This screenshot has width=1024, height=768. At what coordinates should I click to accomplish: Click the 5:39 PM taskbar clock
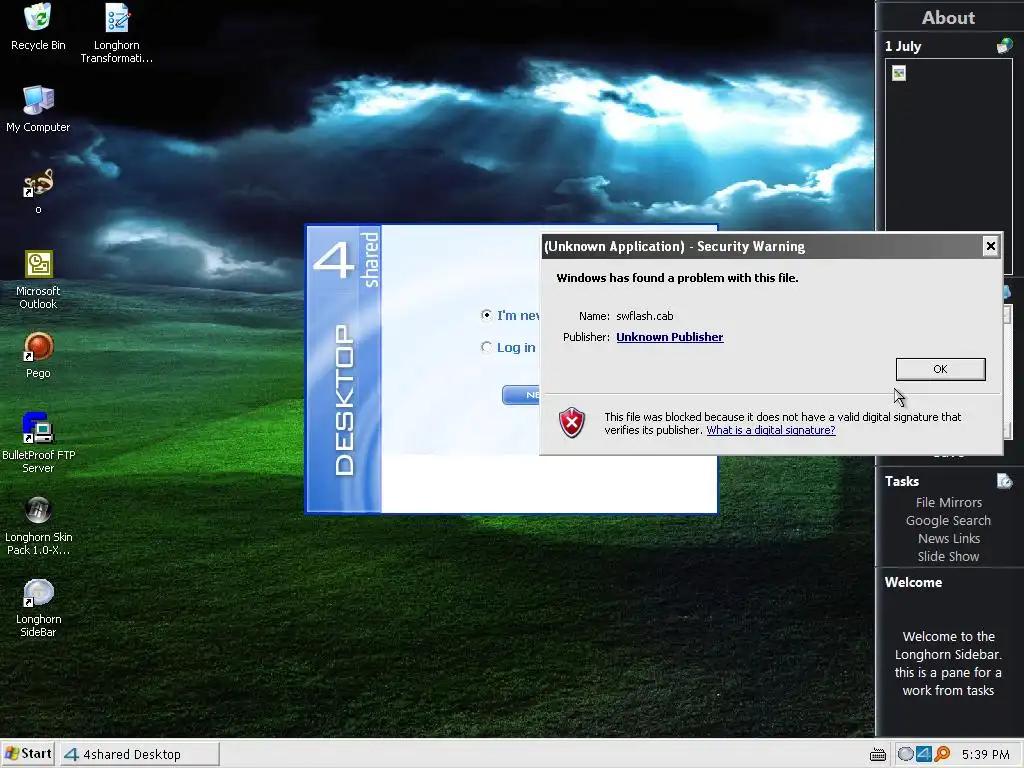tap(985, 755)
